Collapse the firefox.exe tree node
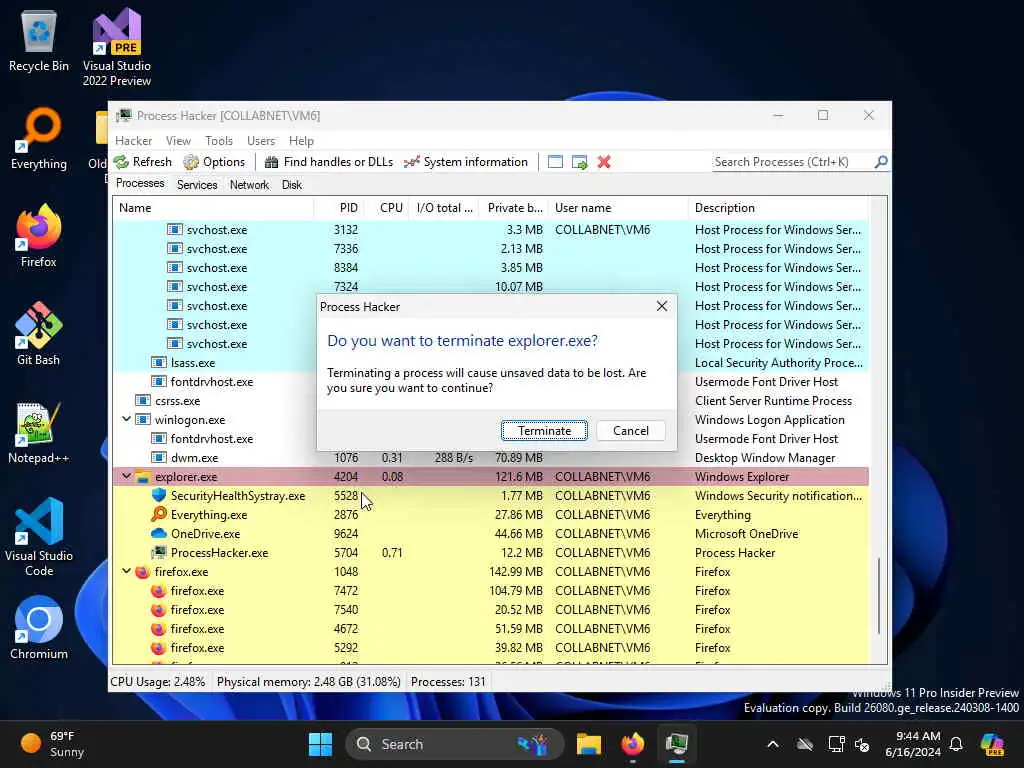The image size is (1024, 768). [127, 571]
